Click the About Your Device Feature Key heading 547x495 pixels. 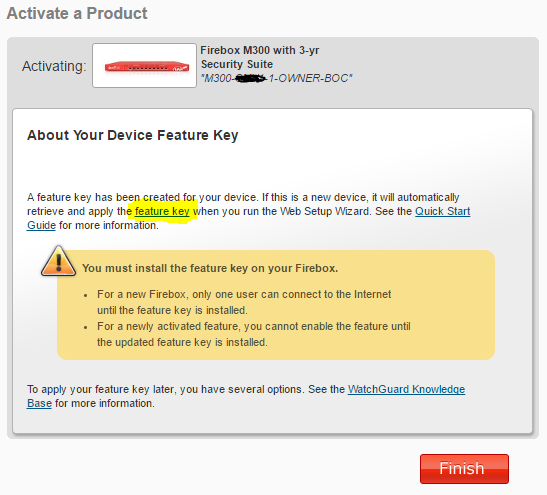pyautogui.click(x=133, y=135)
